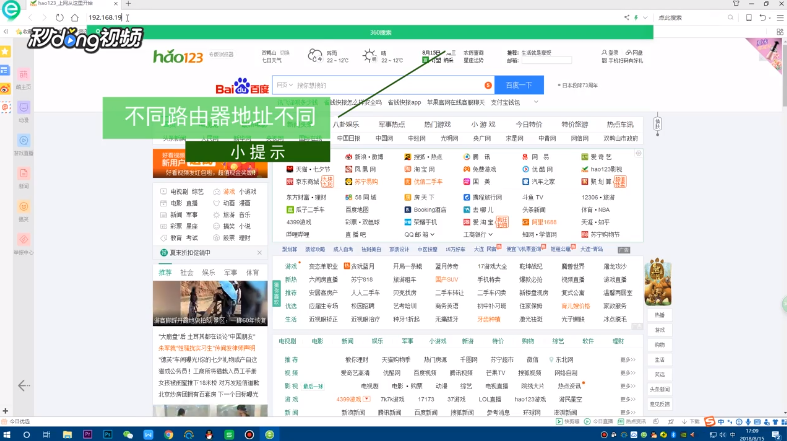This screenshot has height=441, width=787.
Task: Click the bear mascot game ad thumbnail
Action: click(x=659, y=282)
